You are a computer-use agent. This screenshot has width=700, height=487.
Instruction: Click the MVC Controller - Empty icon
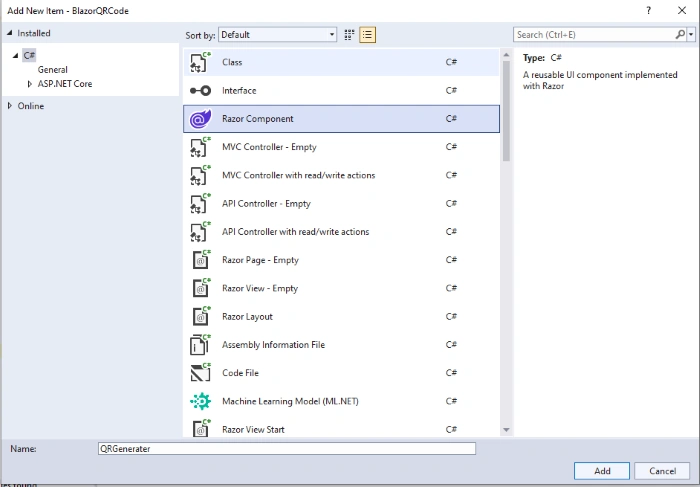coord(200,147)
